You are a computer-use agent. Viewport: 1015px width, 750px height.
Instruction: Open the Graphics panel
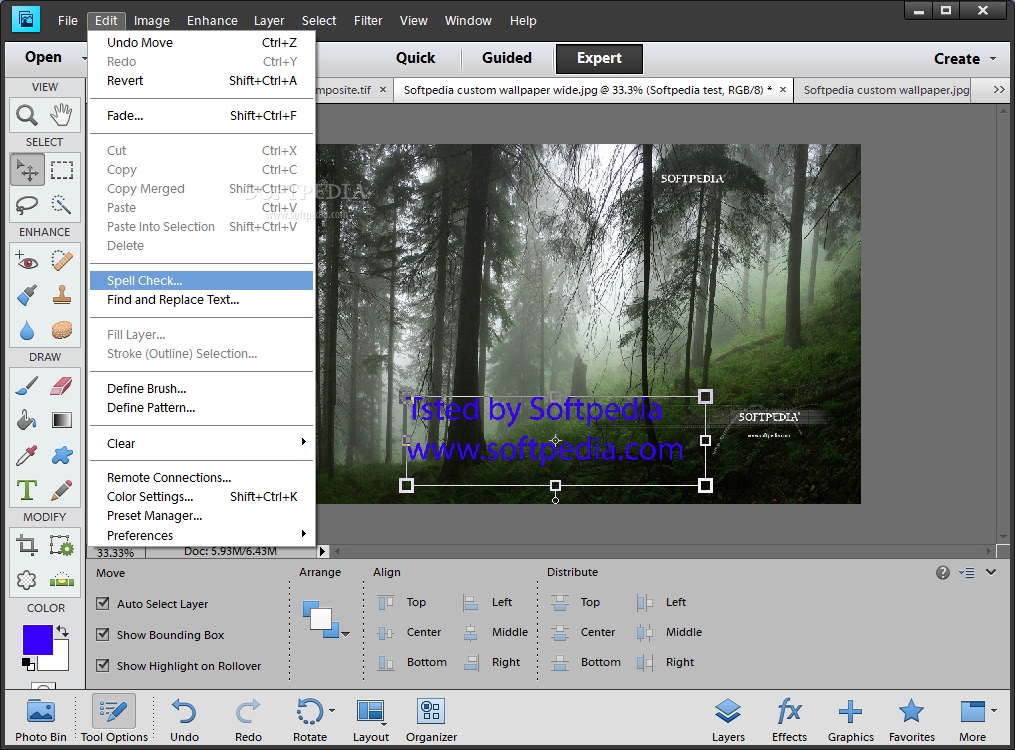[851, 720]
